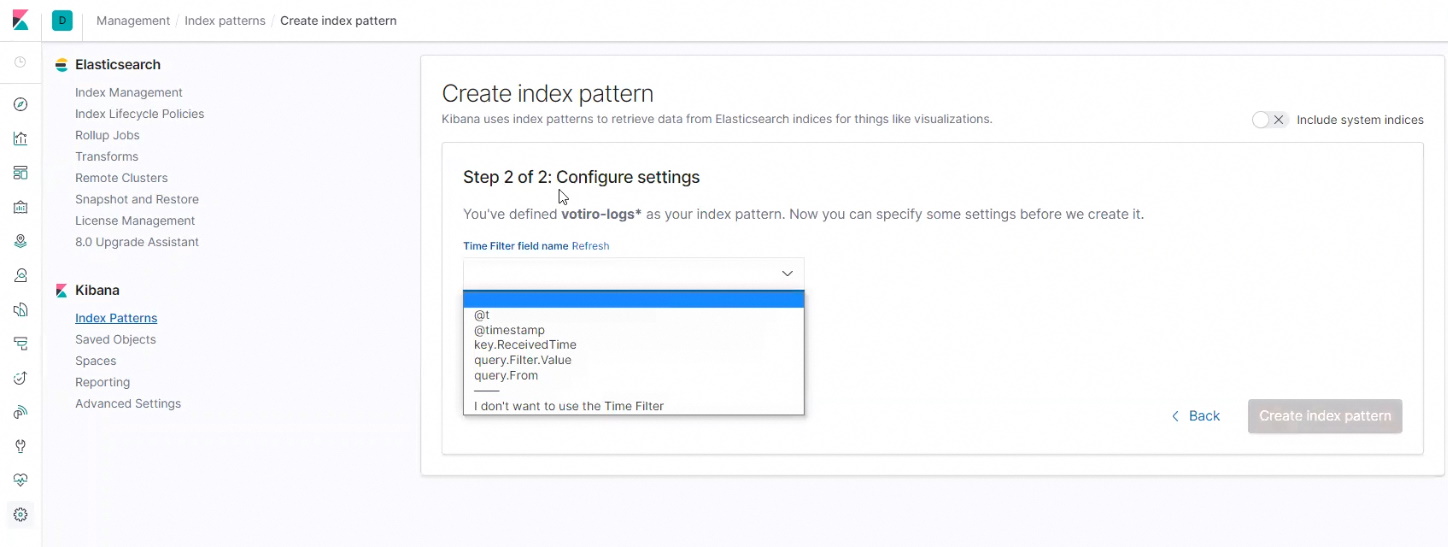Open Snapshot and Restore
This screenshot has width=1448, height=547.
click(x=137, y=199)
